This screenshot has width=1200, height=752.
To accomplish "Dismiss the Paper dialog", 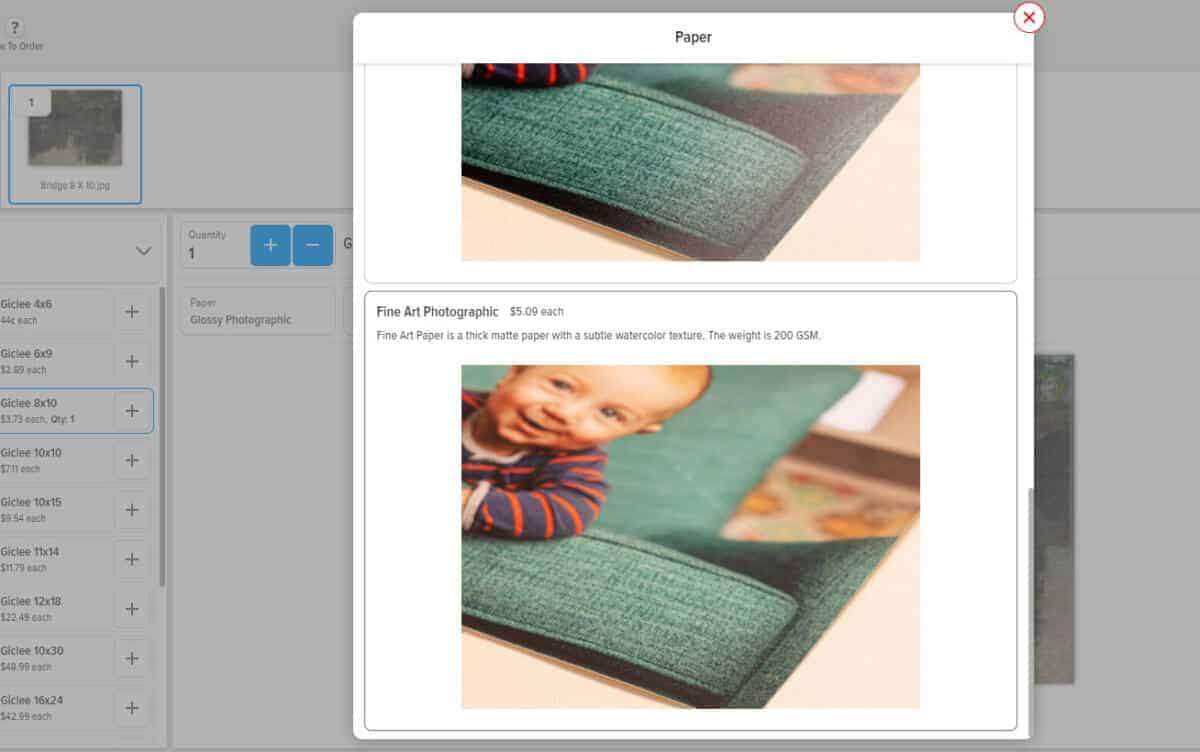I will [1028, 18].
